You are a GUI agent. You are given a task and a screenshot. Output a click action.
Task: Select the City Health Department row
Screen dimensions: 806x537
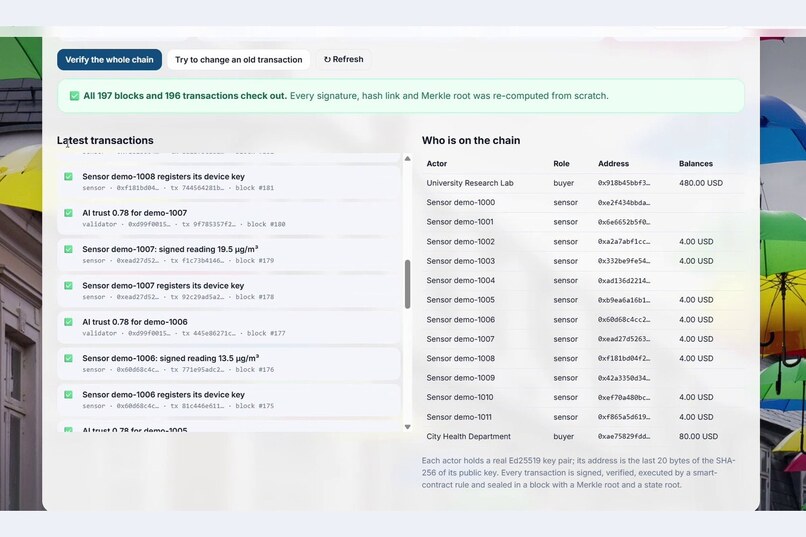point(583,436)
